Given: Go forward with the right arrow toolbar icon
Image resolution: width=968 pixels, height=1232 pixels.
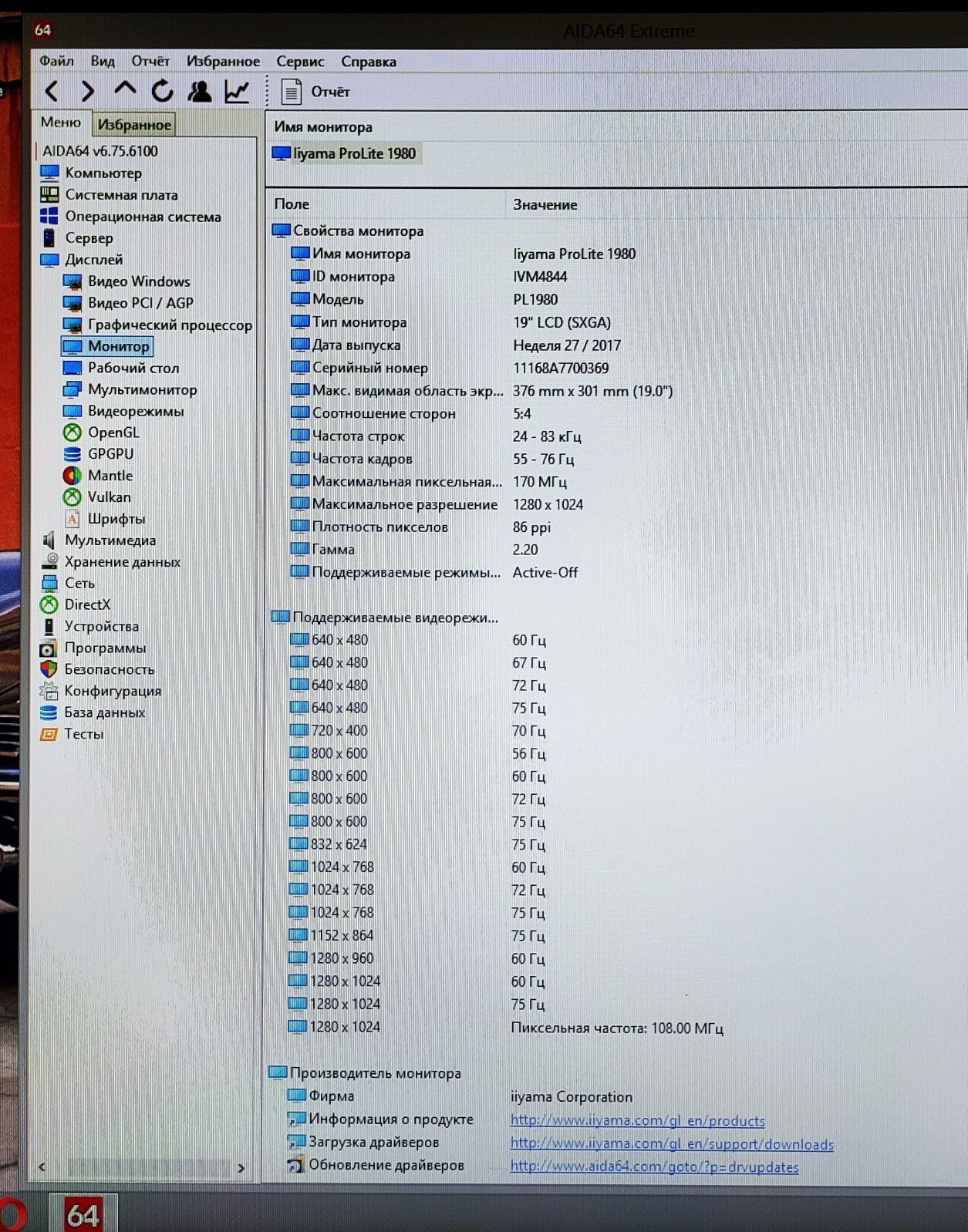Looking at the screenshot, I should [x=88, y=92].
